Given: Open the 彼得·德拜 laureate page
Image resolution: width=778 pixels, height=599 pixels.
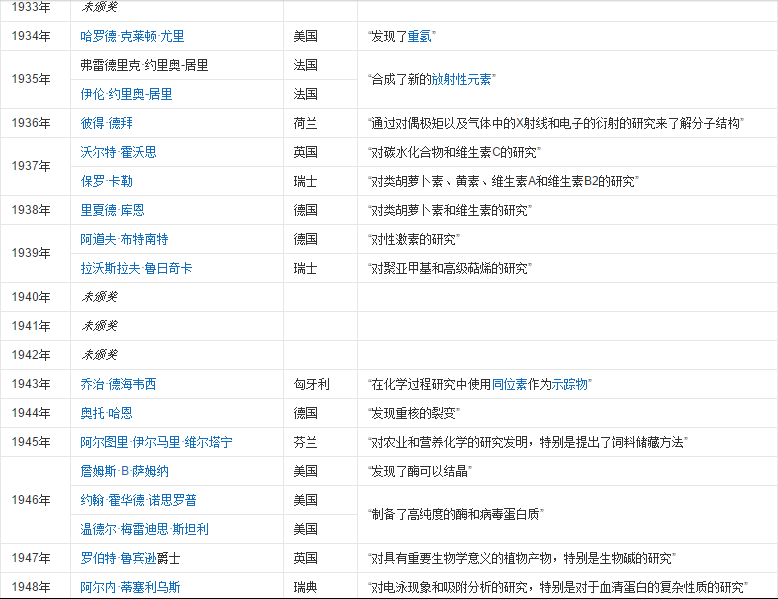Looking at the screenshot, I should point(106,123).
